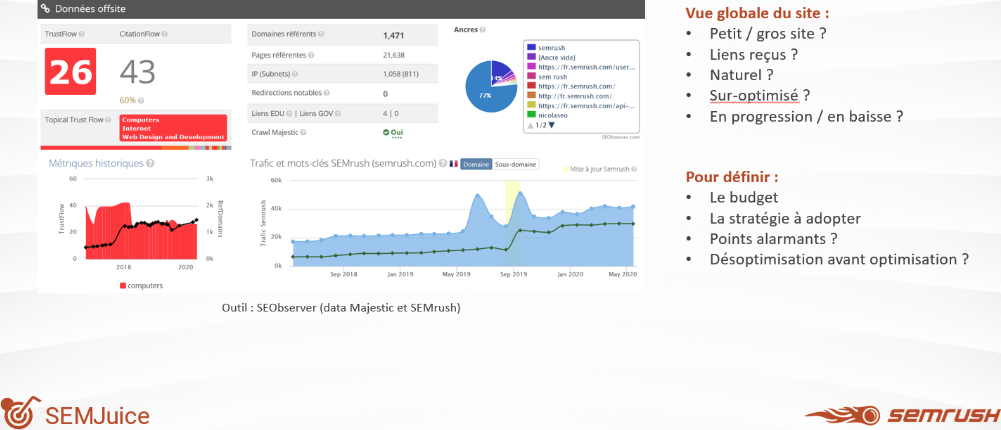Click the Pages référentes help icon
Image resolution: width=1001 pixels, height=430 pixels.
coord(311,55)
